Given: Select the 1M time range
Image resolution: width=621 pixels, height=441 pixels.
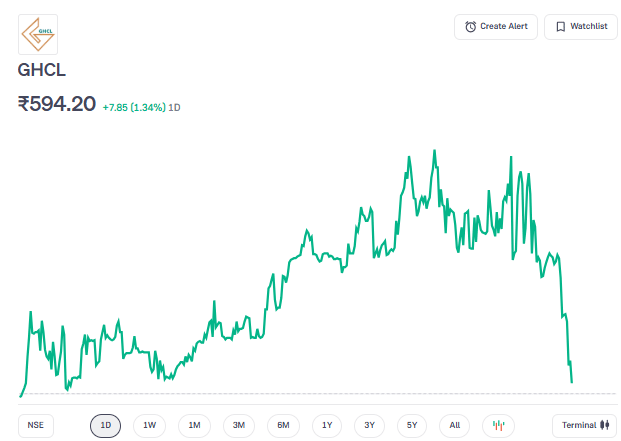Looking at the screenshot, I should pos(194,425).
